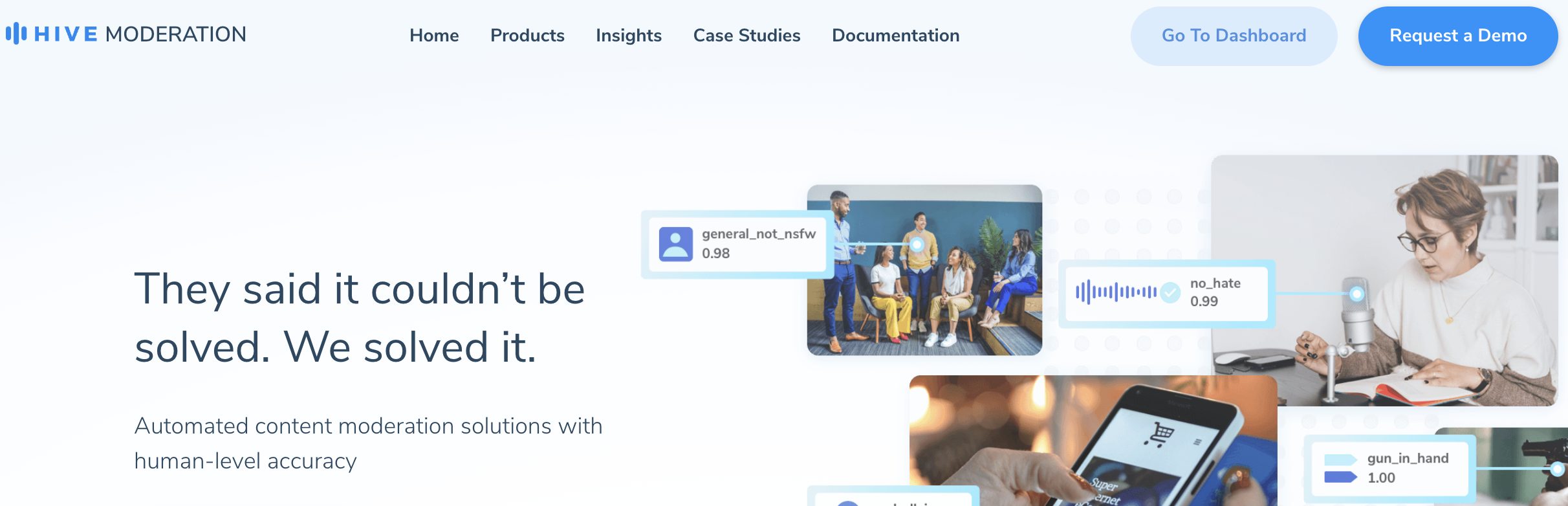Click the woman with microphone photo

click(x=1384, y=280)
